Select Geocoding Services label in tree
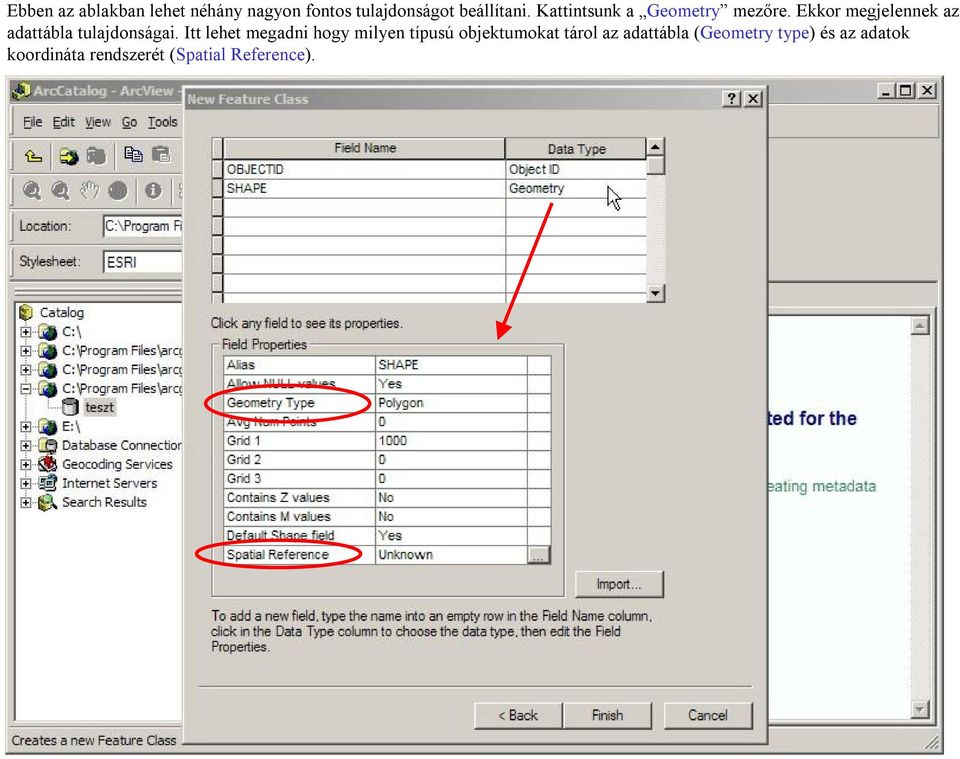This screenshot has width=960, height=759. tap(117, 464)
